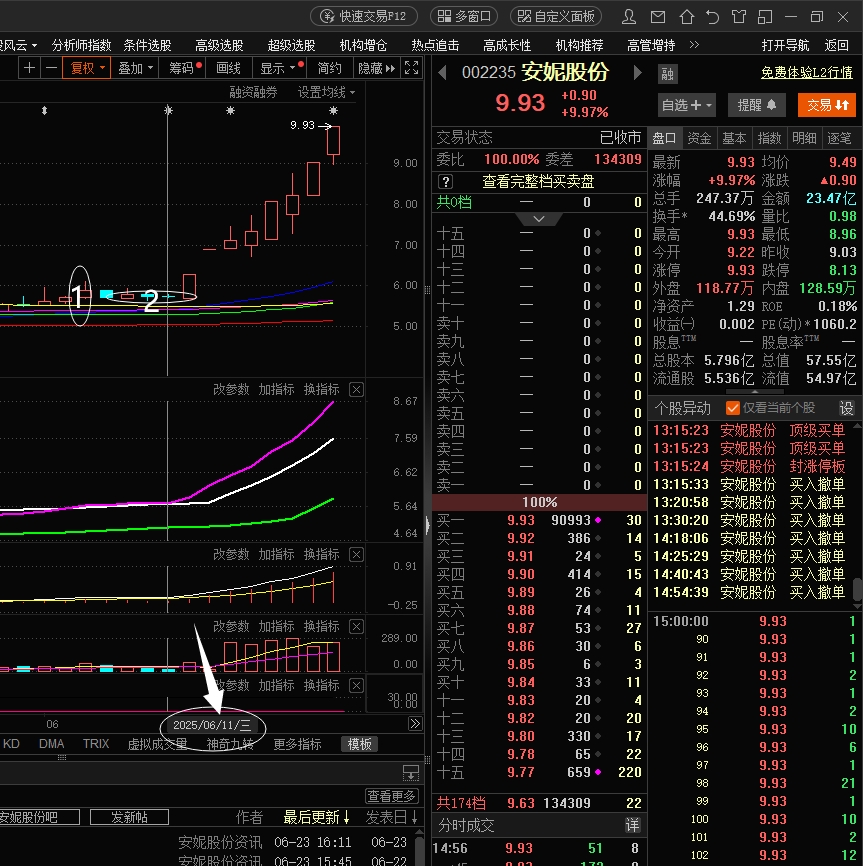The height and width of the screenshot is (866, 863).
Task: Click the 融 margin trading badge
Action: point(667,74)
